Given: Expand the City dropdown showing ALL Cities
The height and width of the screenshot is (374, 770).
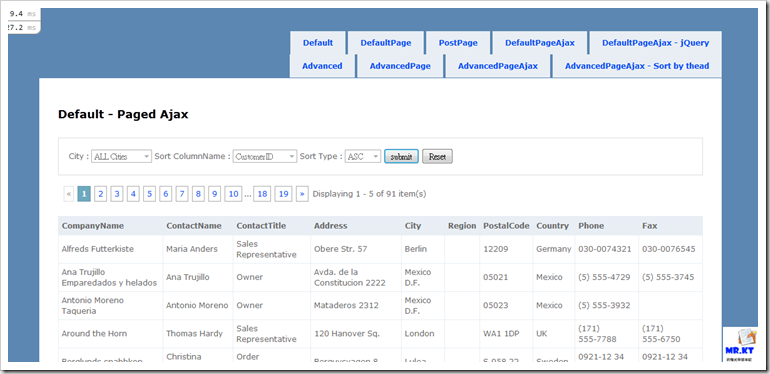Looking at the screenshot, I should pyautogui.click(x=121, y=157).
